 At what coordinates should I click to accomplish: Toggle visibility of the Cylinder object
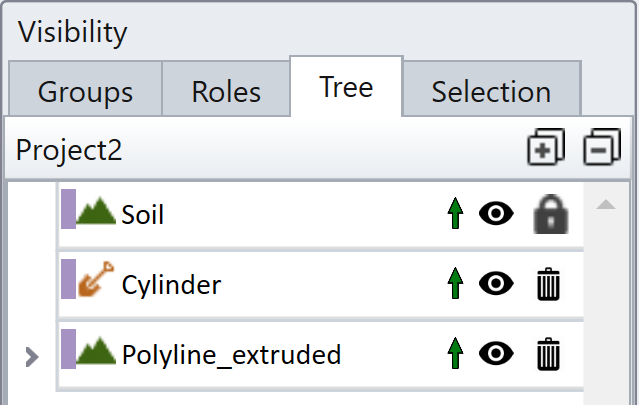(496, 284)
